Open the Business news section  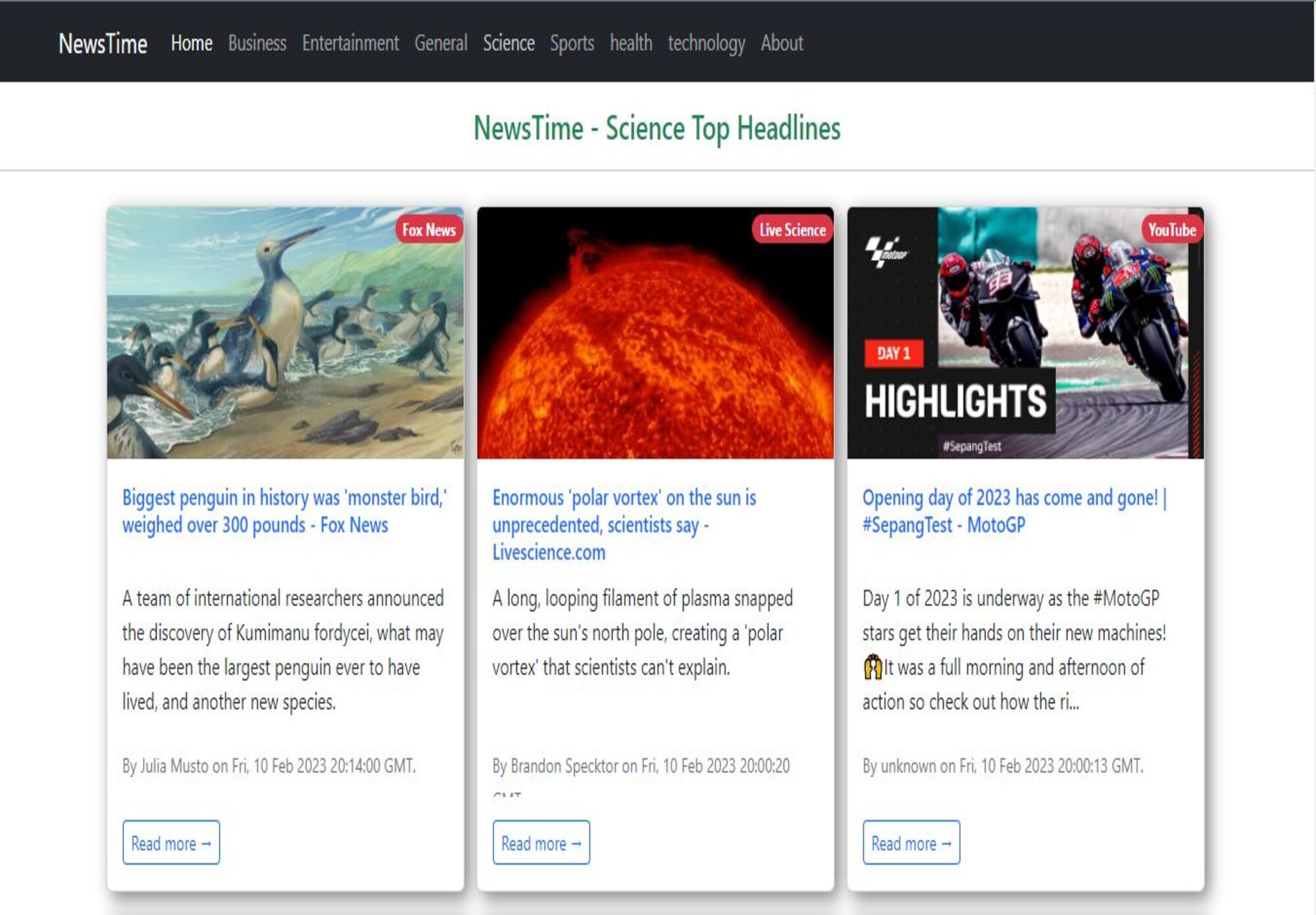tap(256, 43)
